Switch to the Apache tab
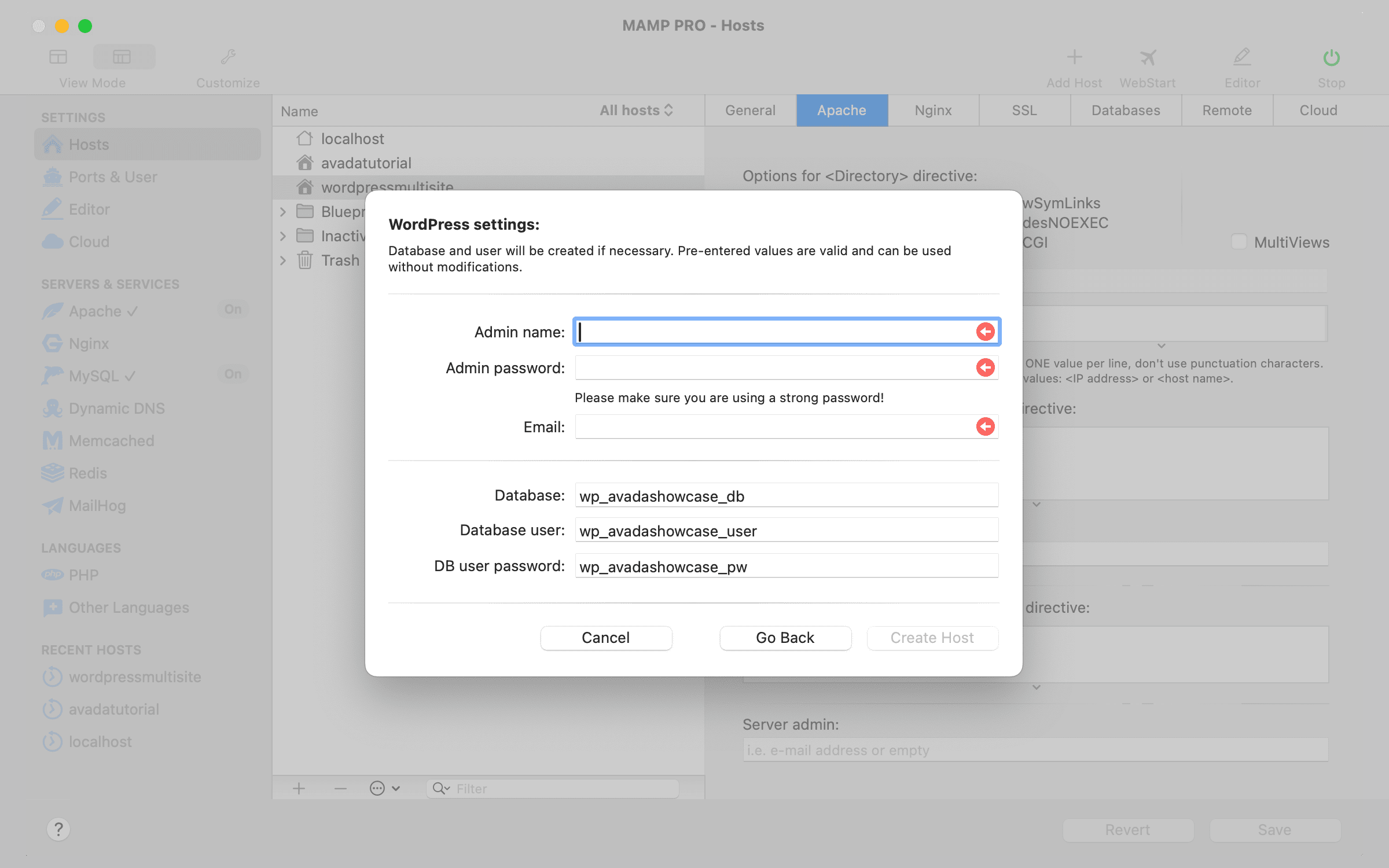This screenshot has height=868, width=1389. [842, 111]
